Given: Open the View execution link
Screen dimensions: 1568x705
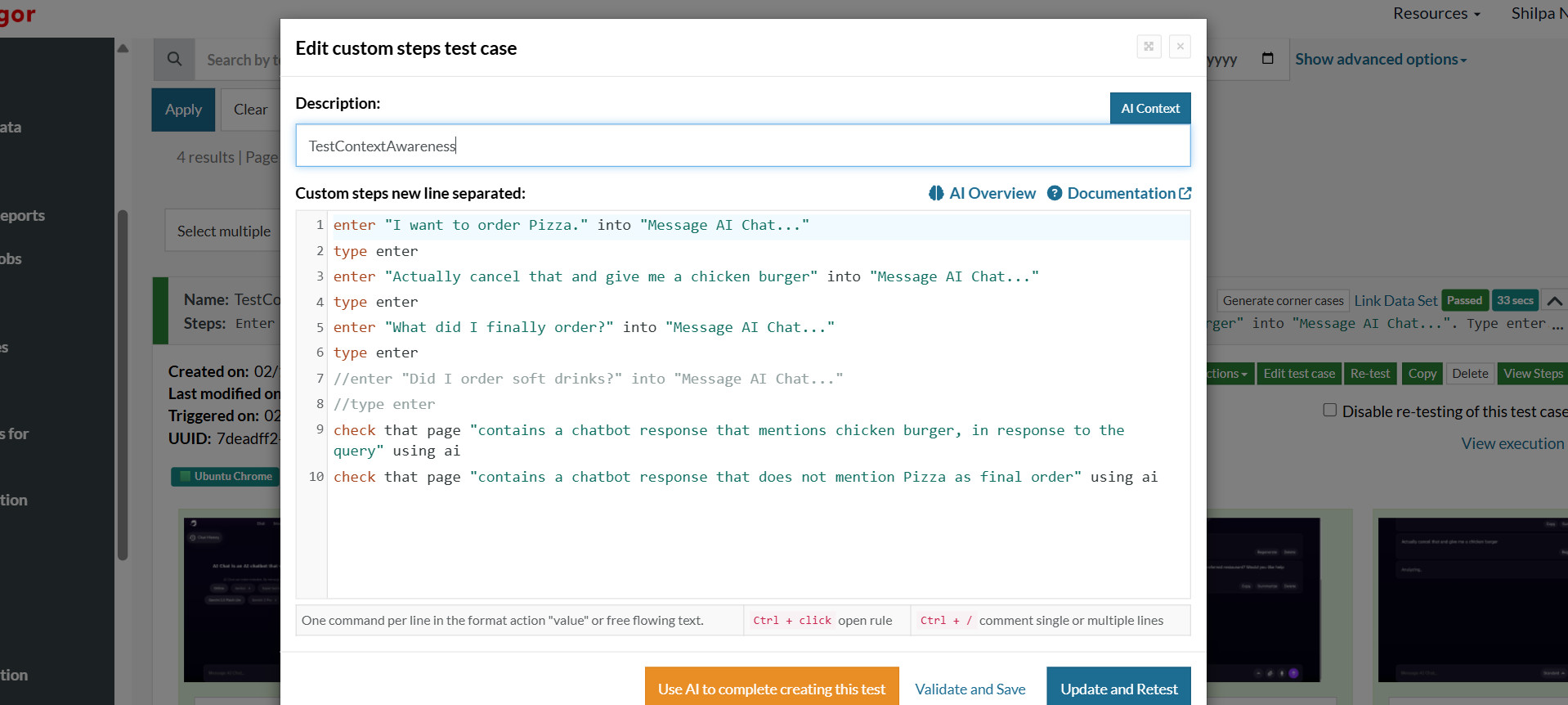Looking at the screenshot, I should (1512, 443).
